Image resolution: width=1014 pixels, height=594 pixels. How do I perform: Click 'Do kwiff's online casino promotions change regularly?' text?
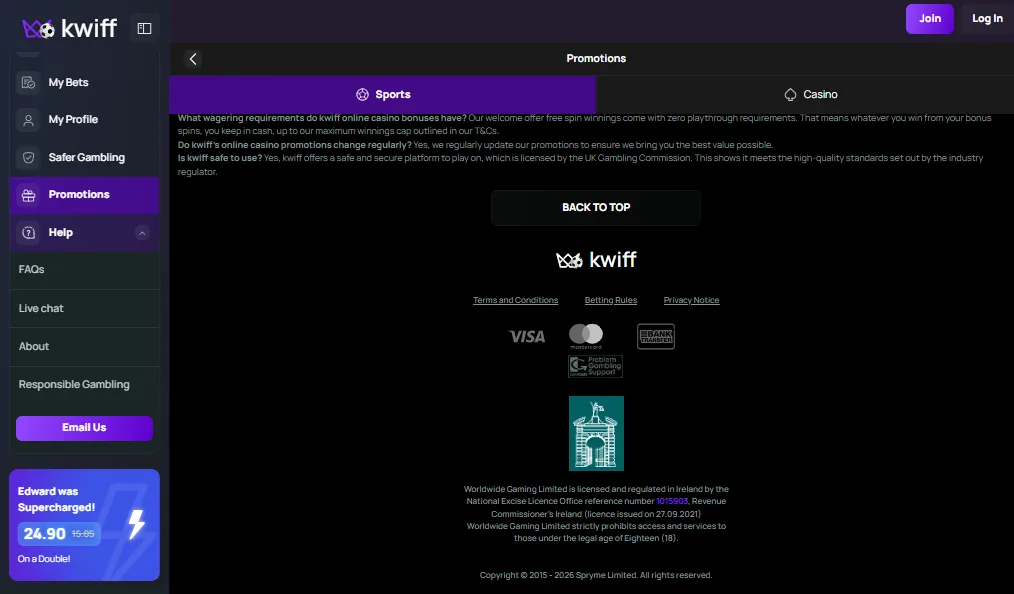click(294, 145)
